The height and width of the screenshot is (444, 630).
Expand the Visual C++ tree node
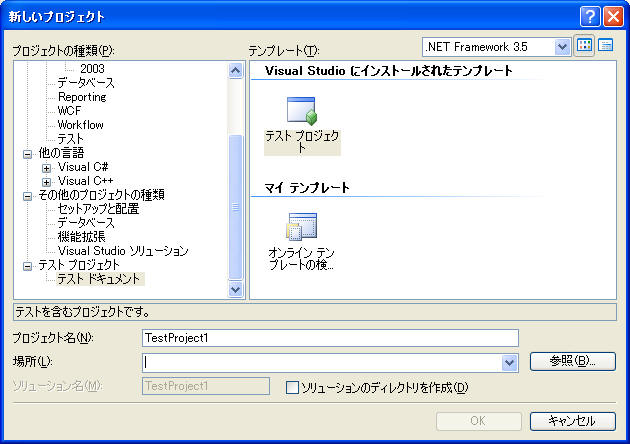pyautogui.click(x=47, y=182)
